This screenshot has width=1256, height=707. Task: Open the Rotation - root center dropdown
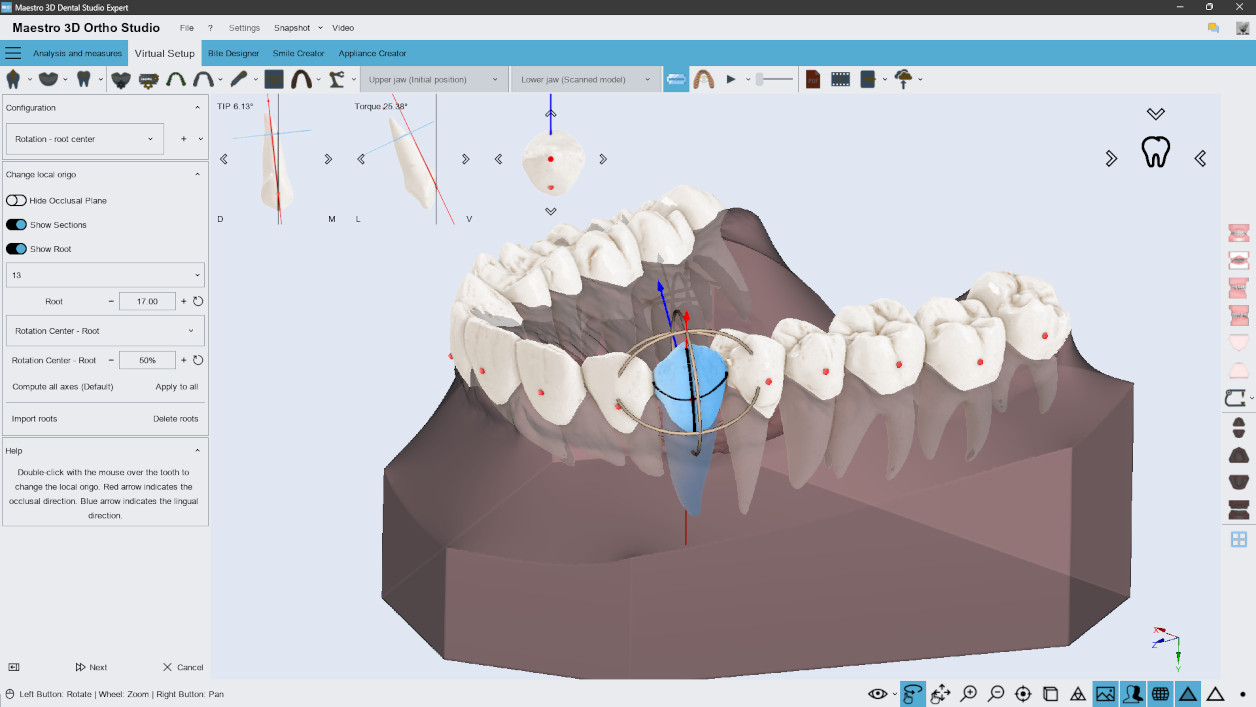tap(84, 139)
